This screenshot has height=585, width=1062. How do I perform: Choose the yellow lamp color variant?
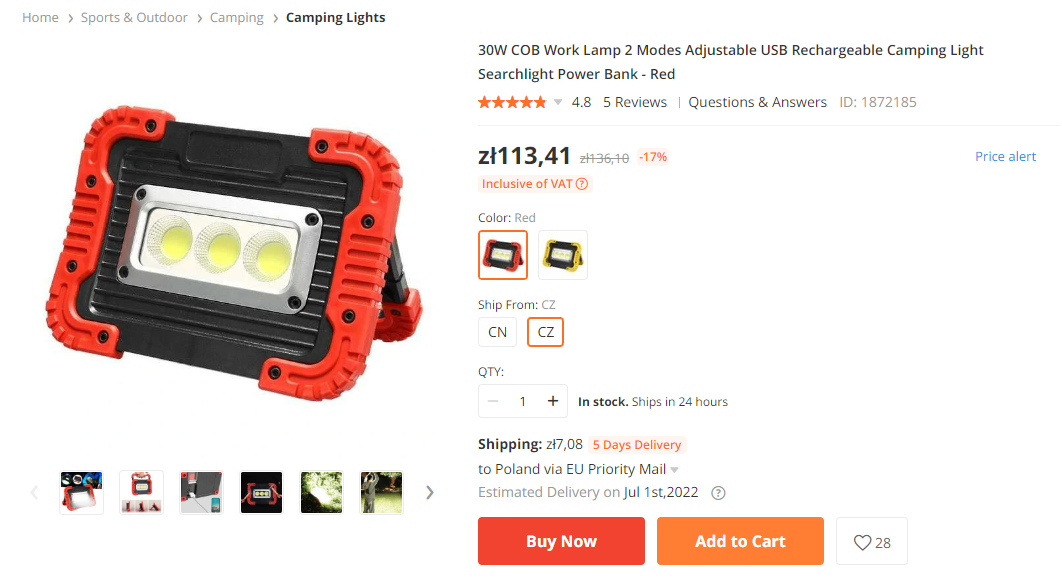point(563,255)
